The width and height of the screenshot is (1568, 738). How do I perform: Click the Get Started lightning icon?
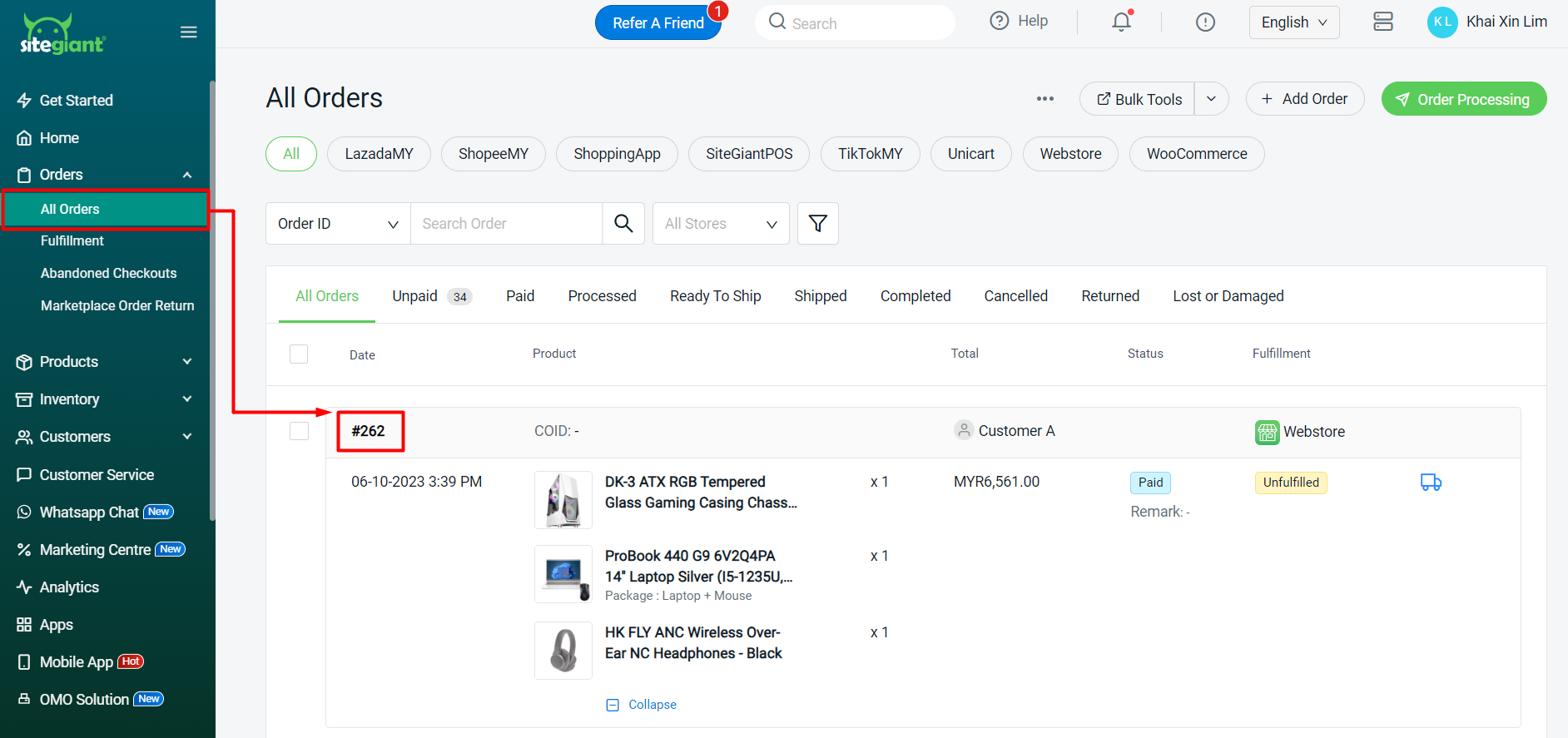24,101
